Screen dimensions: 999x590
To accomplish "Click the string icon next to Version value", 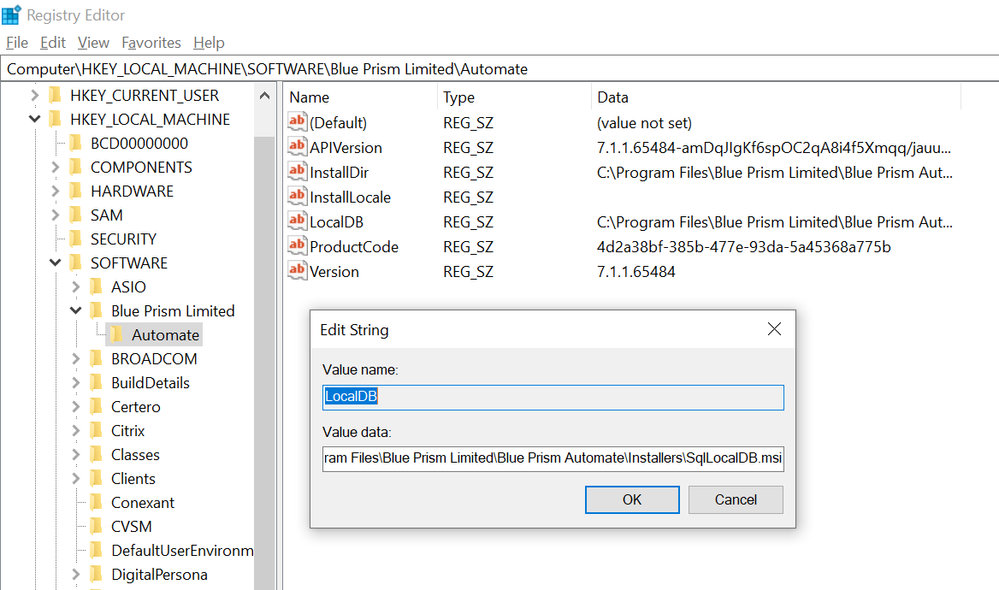I will point(297,271).
